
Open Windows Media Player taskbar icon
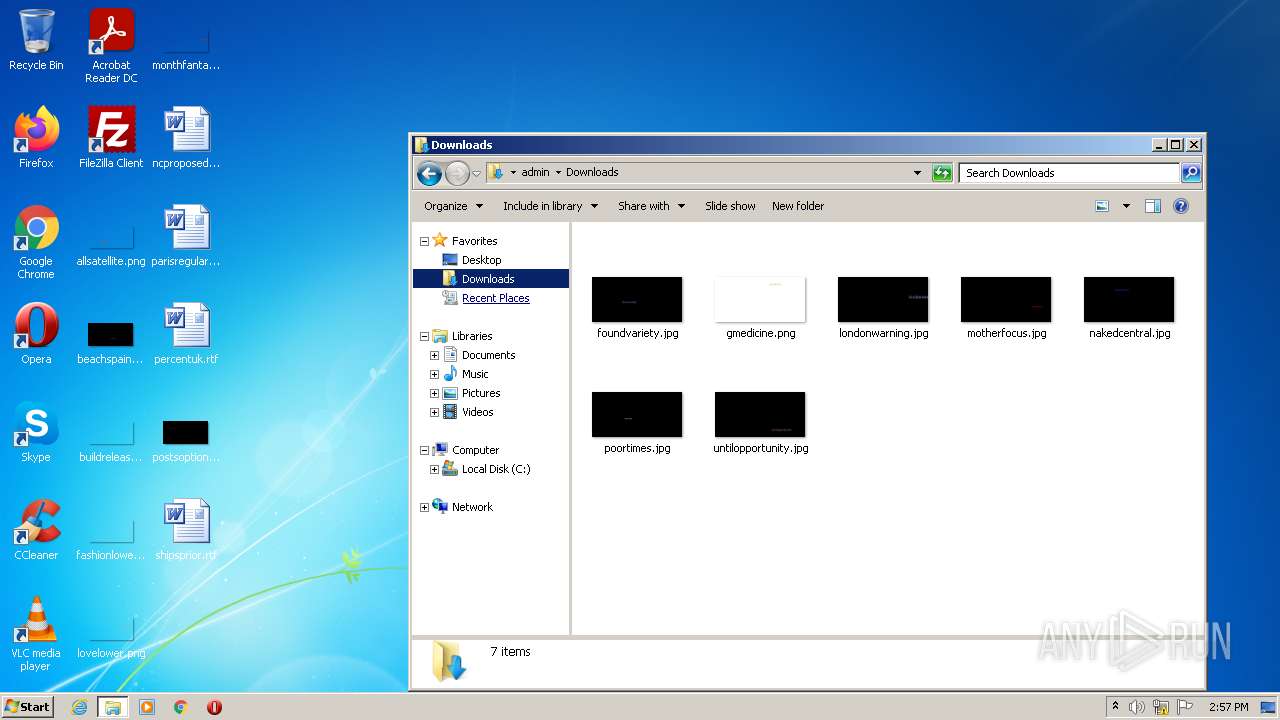pos(147,707)
